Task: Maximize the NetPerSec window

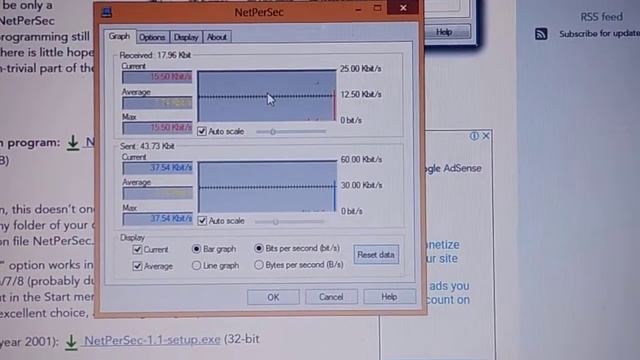Action: click(x=378, y=8)
